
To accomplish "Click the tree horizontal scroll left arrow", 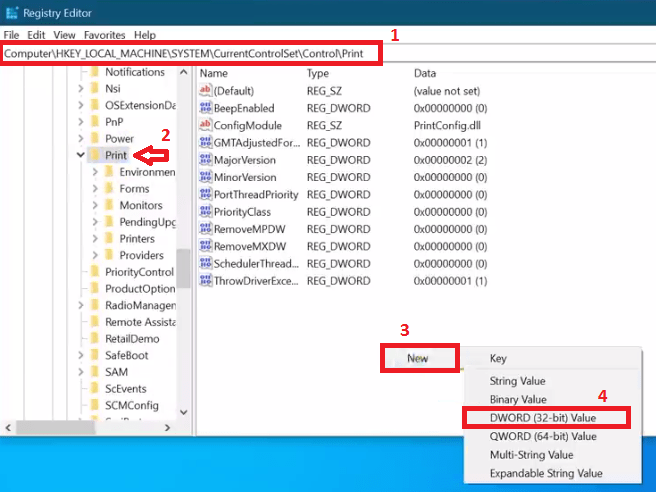I will pyautogui.click(x=8, y=428).
